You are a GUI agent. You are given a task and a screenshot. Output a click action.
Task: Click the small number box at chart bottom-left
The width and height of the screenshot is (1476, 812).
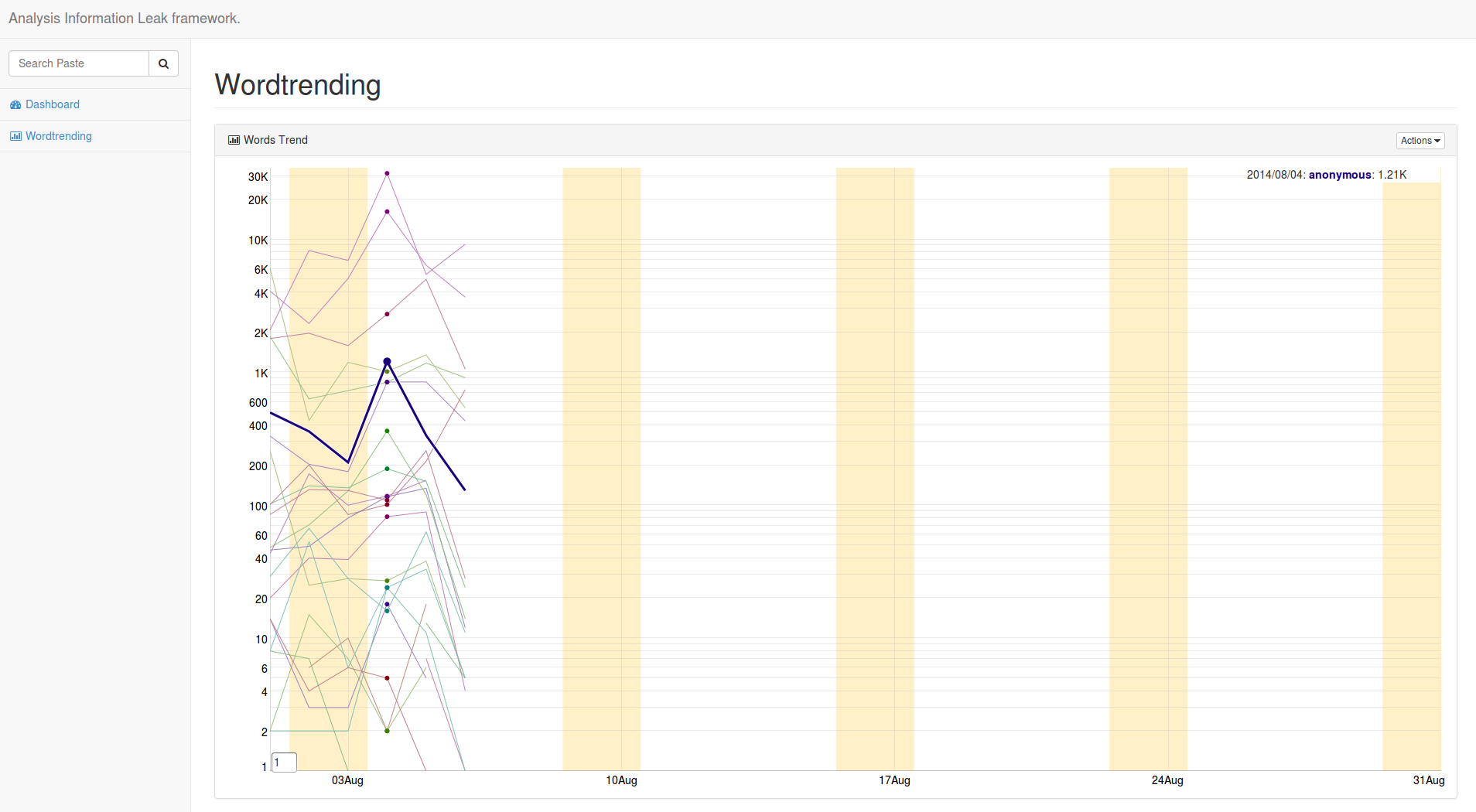284,763
